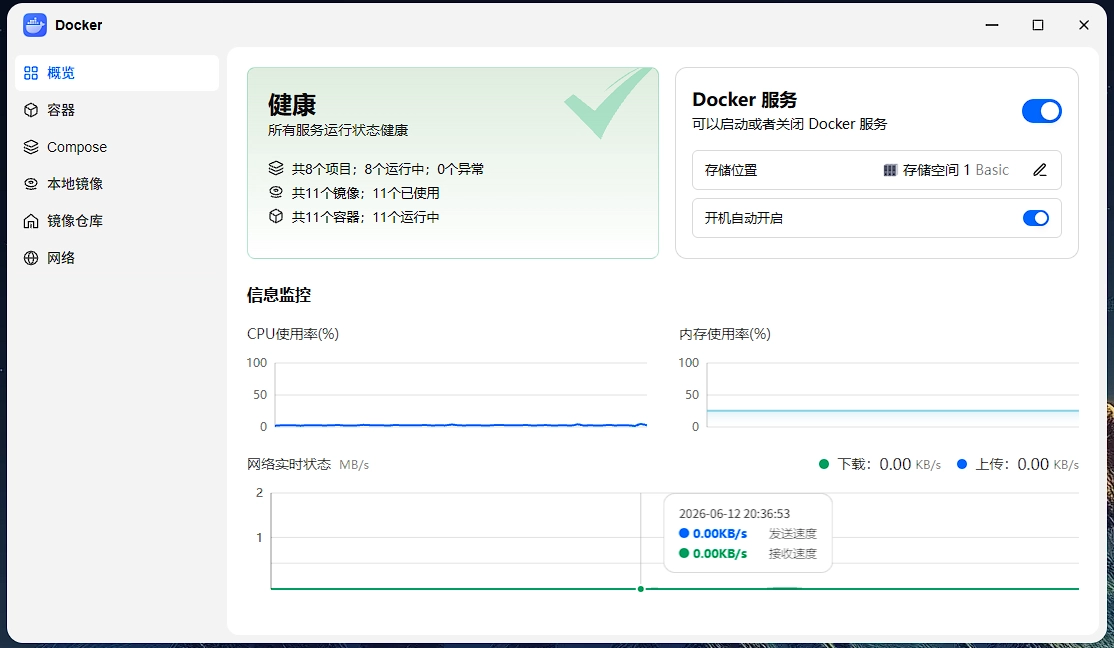Image resolution: width=1114 pixels, height=648 pixels.
Task: Click the 概览 grid icon in the sidebar
Action: point(31,73)
